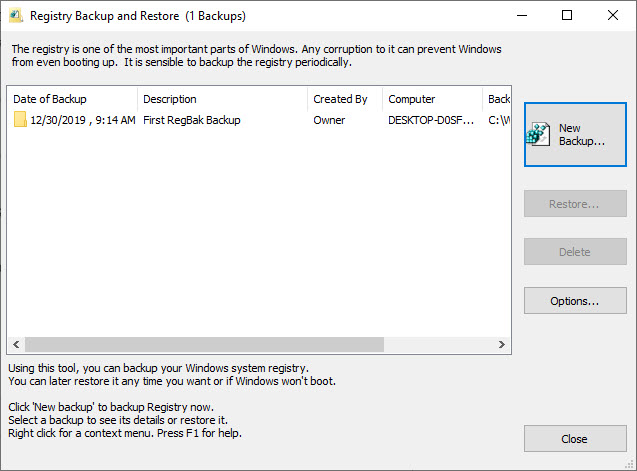
Task: Open the Options dialog
Action: [575, 300]
